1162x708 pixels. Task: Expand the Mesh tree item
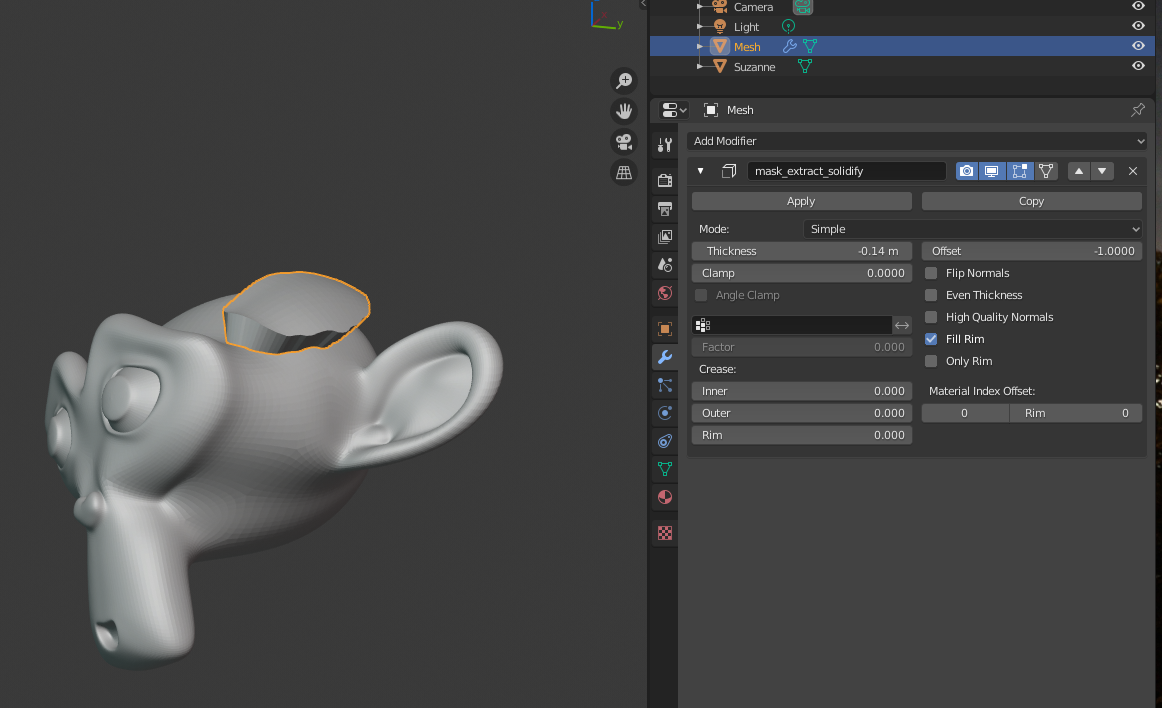coord(700,47)
